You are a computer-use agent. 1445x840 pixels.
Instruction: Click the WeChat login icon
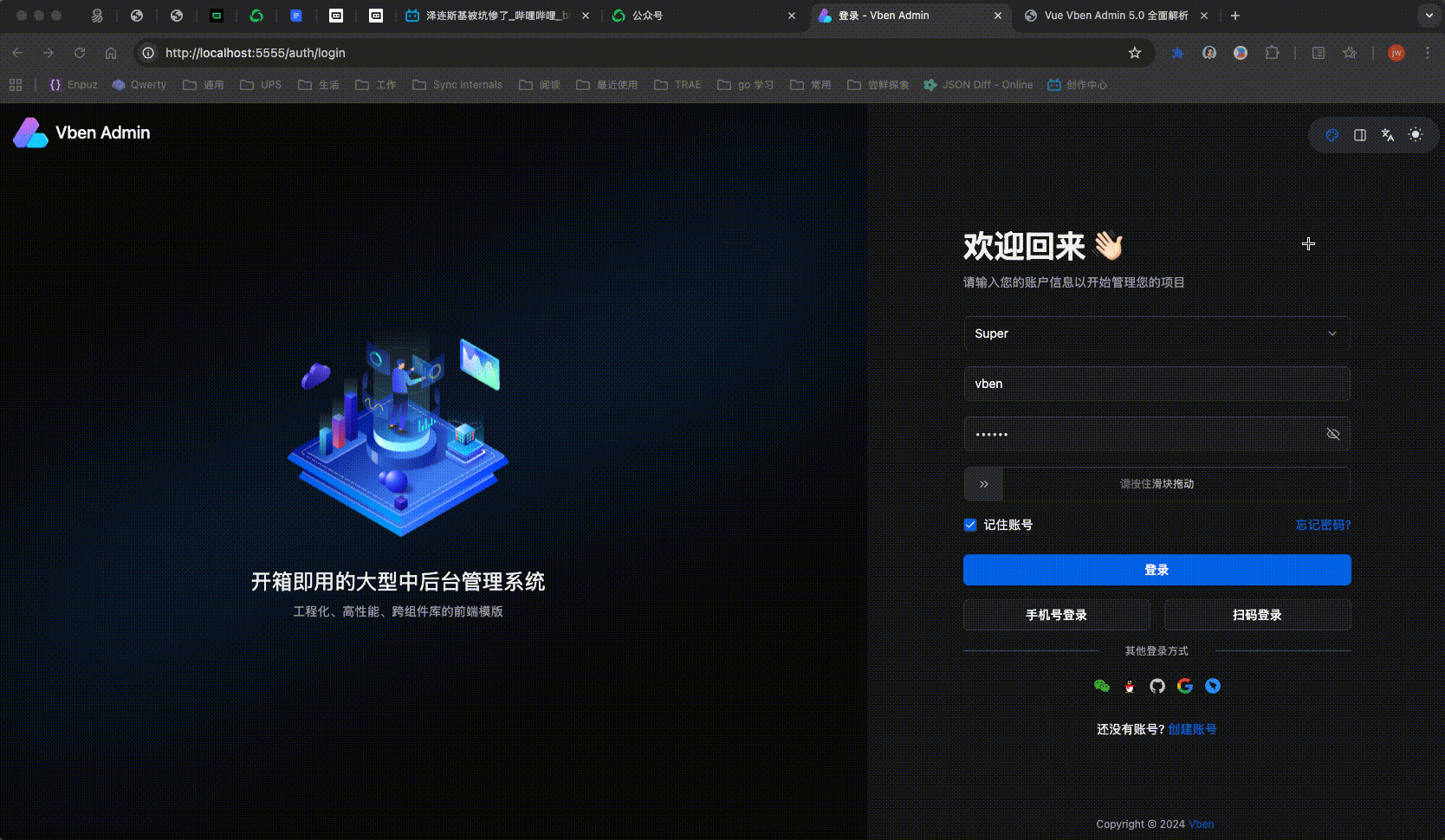(x=1102, y=686)
